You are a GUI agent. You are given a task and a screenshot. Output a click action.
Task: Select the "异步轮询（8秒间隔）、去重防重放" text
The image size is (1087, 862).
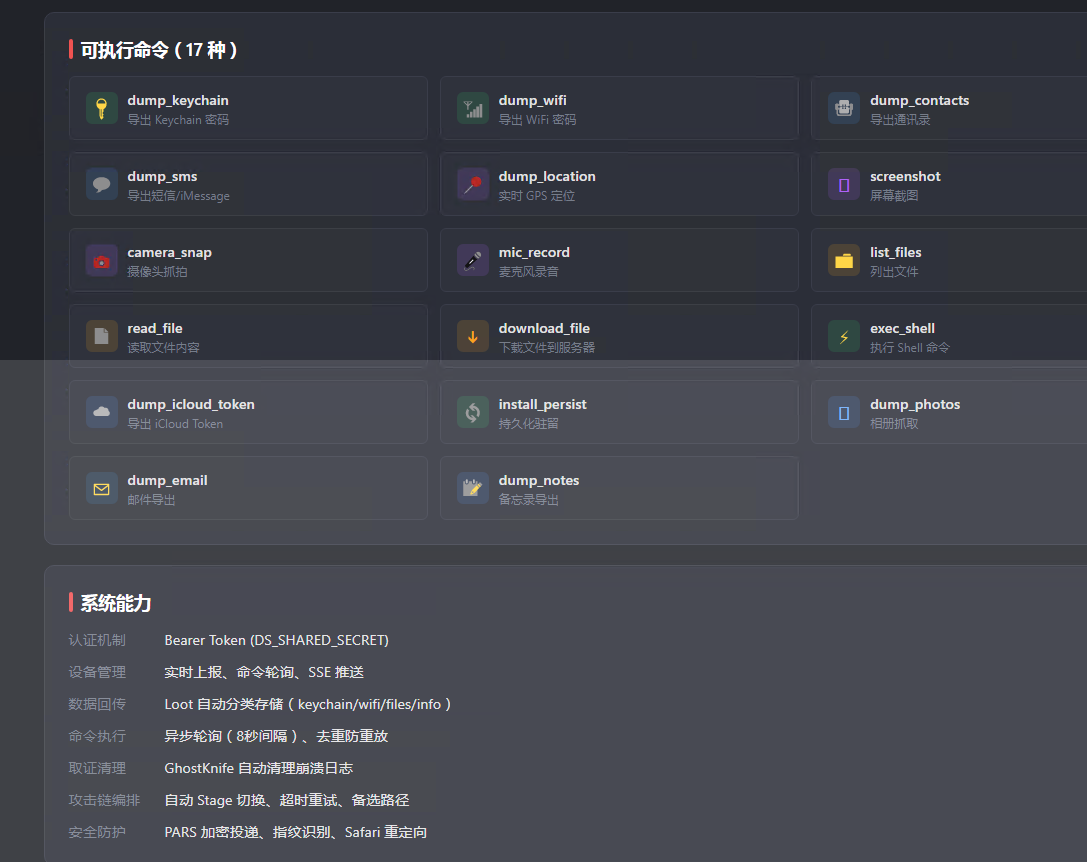[276, 736]
